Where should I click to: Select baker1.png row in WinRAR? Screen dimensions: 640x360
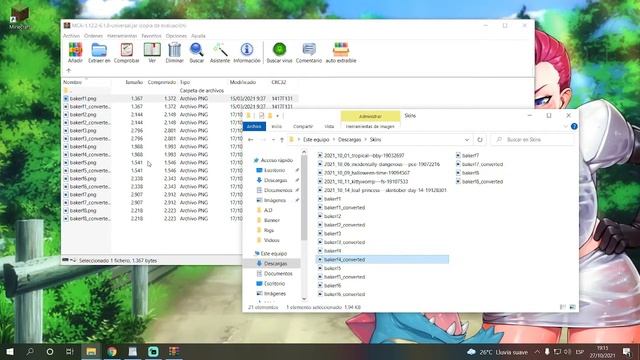tap(180, 98)
